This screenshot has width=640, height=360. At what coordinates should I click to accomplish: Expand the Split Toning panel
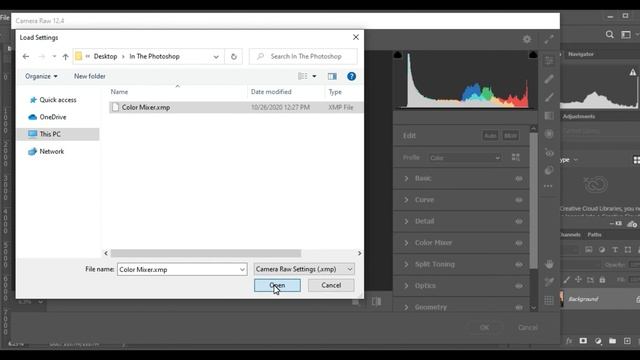click(406, 264)
